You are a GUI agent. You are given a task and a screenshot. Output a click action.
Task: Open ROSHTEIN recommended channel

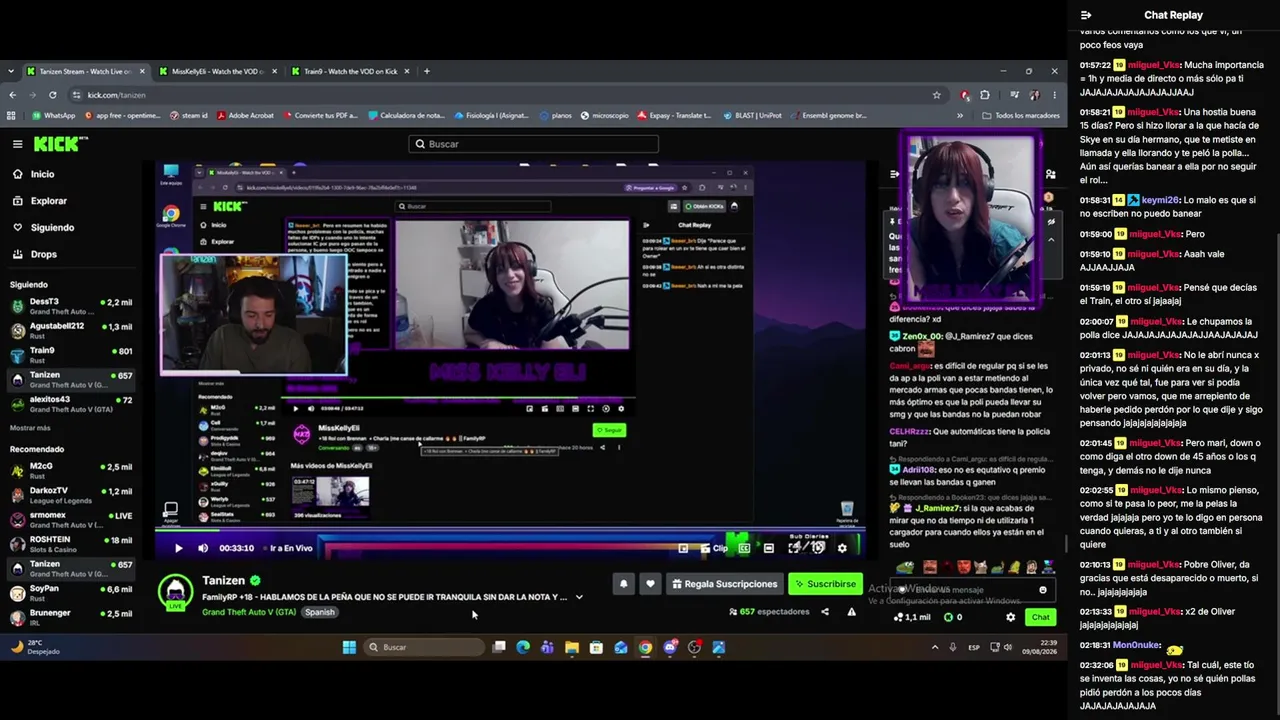click(x=70, y=544)
